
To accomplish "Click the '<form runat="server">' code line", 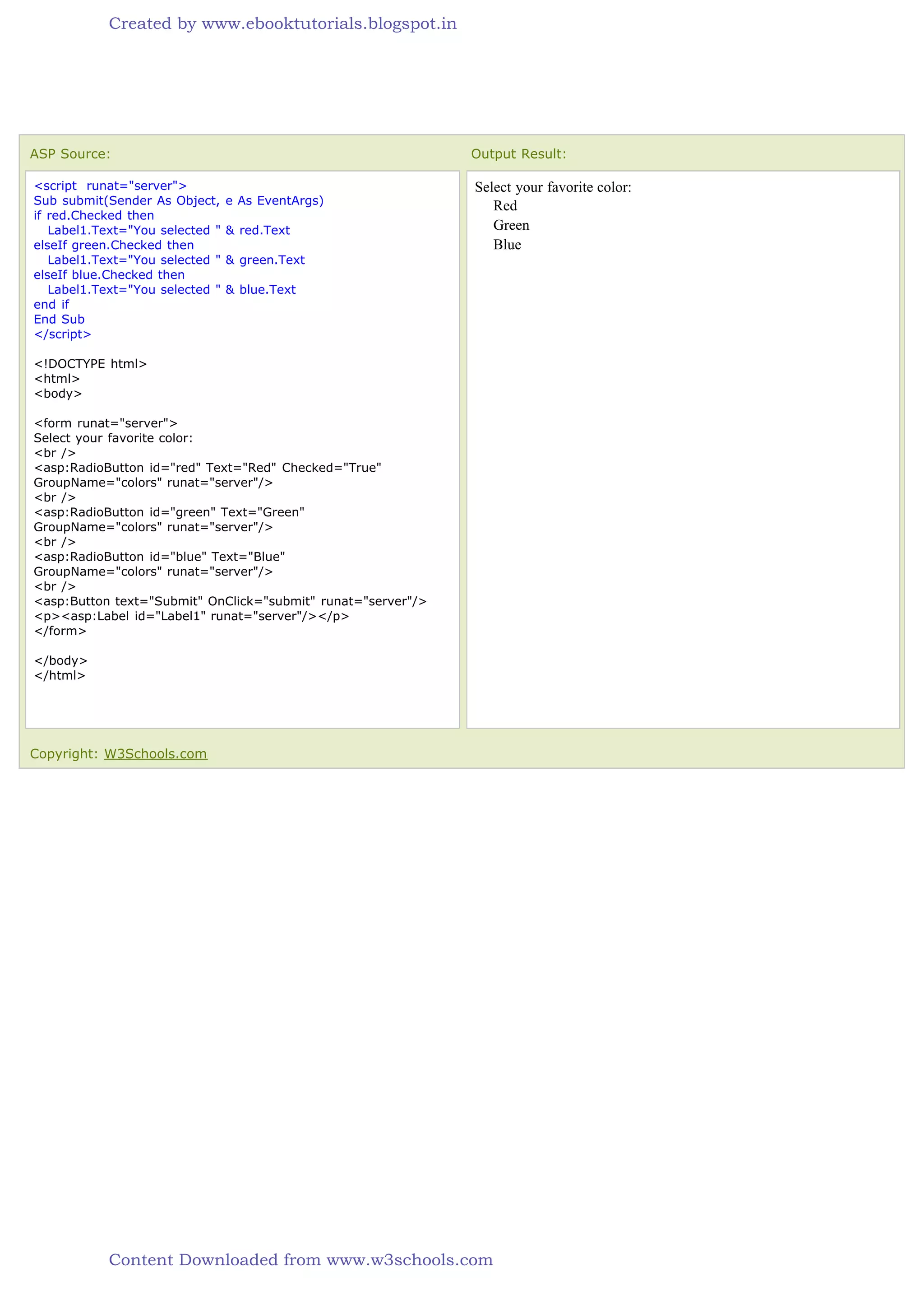I will [x=106, y=423].
